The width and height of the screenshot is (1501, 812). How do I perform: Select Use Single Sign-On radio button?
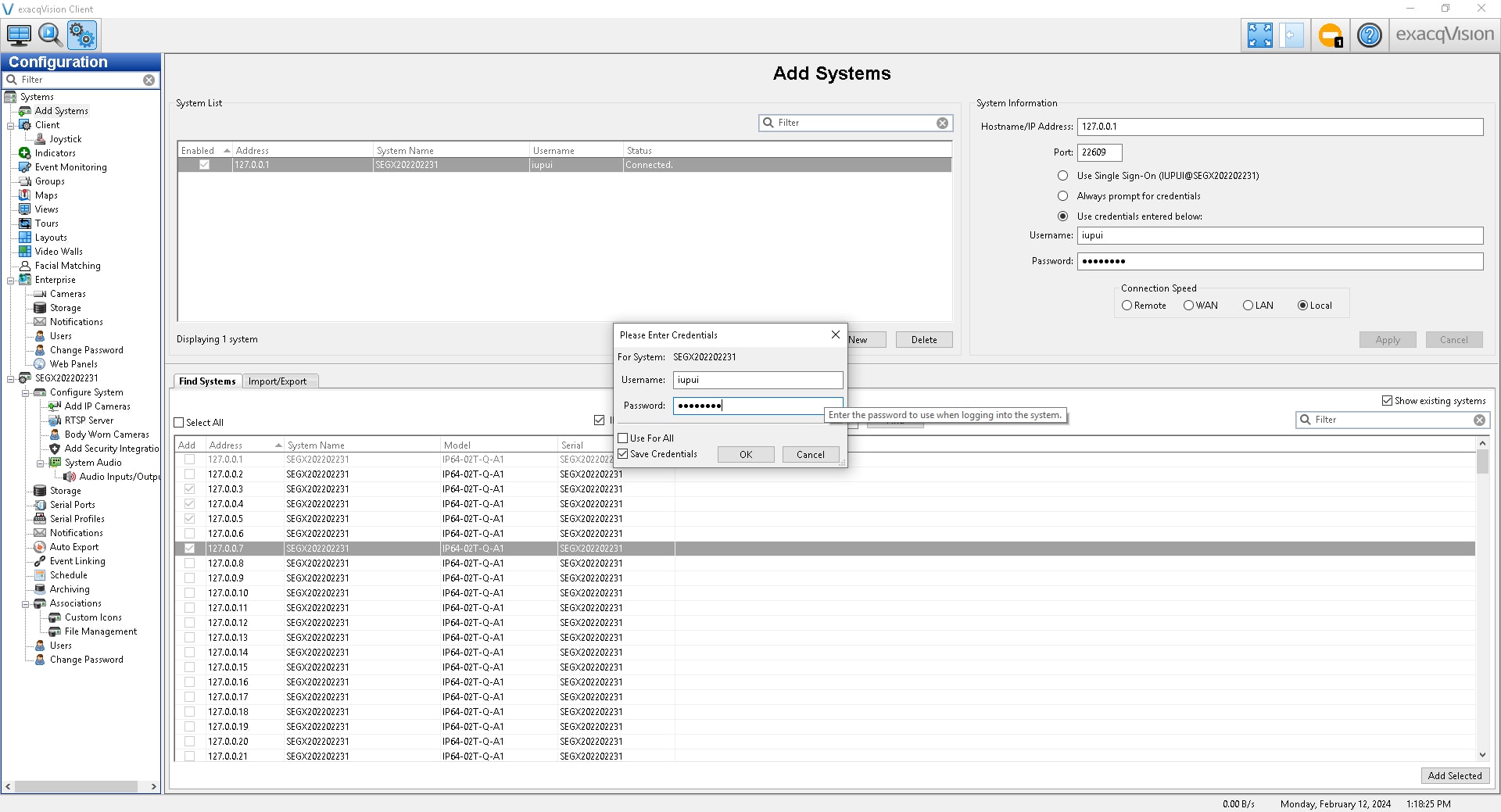tap(1062, 176)
